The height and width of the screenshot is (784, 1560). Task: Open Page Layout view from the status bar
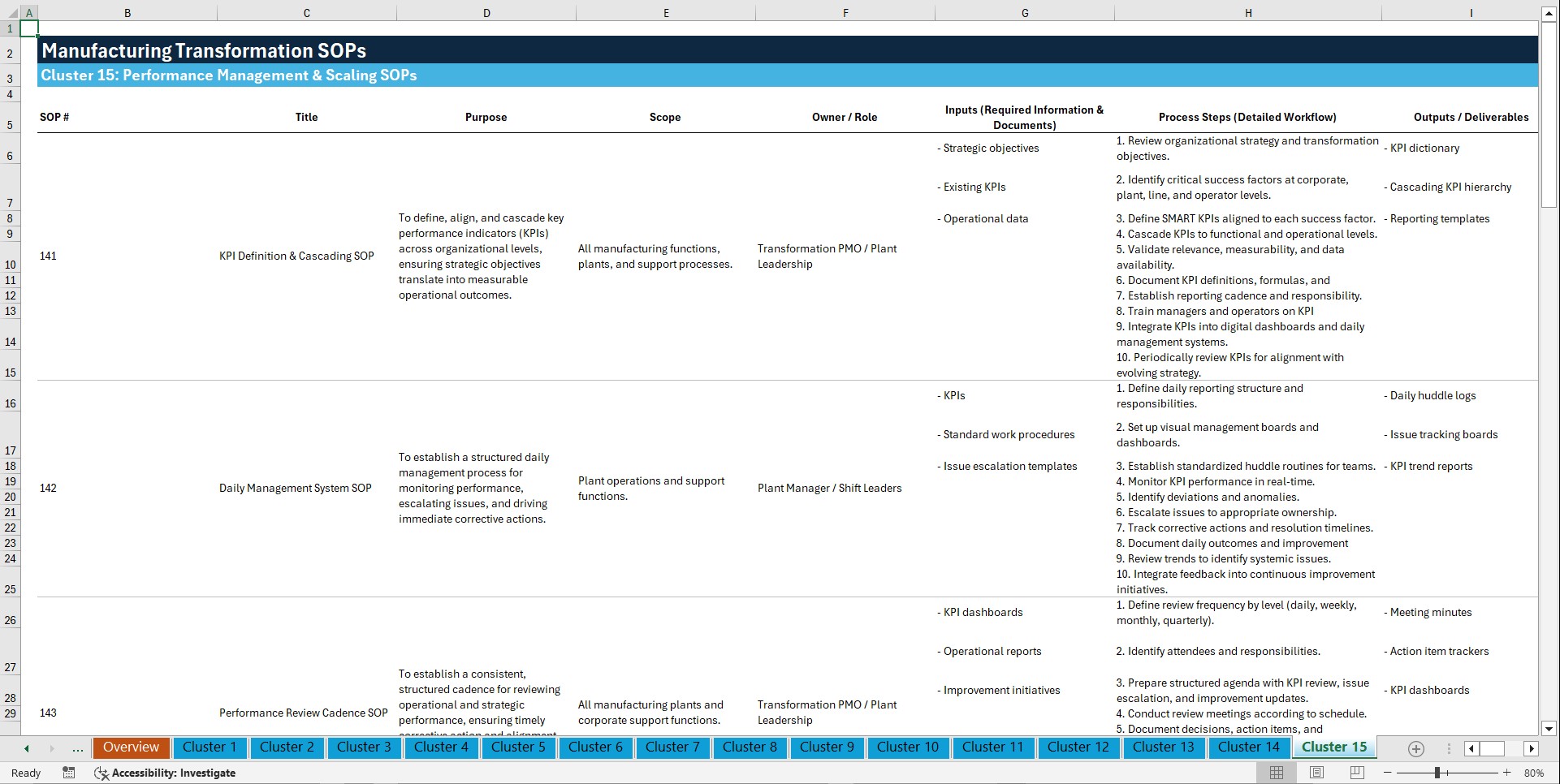pos(1316,773)
